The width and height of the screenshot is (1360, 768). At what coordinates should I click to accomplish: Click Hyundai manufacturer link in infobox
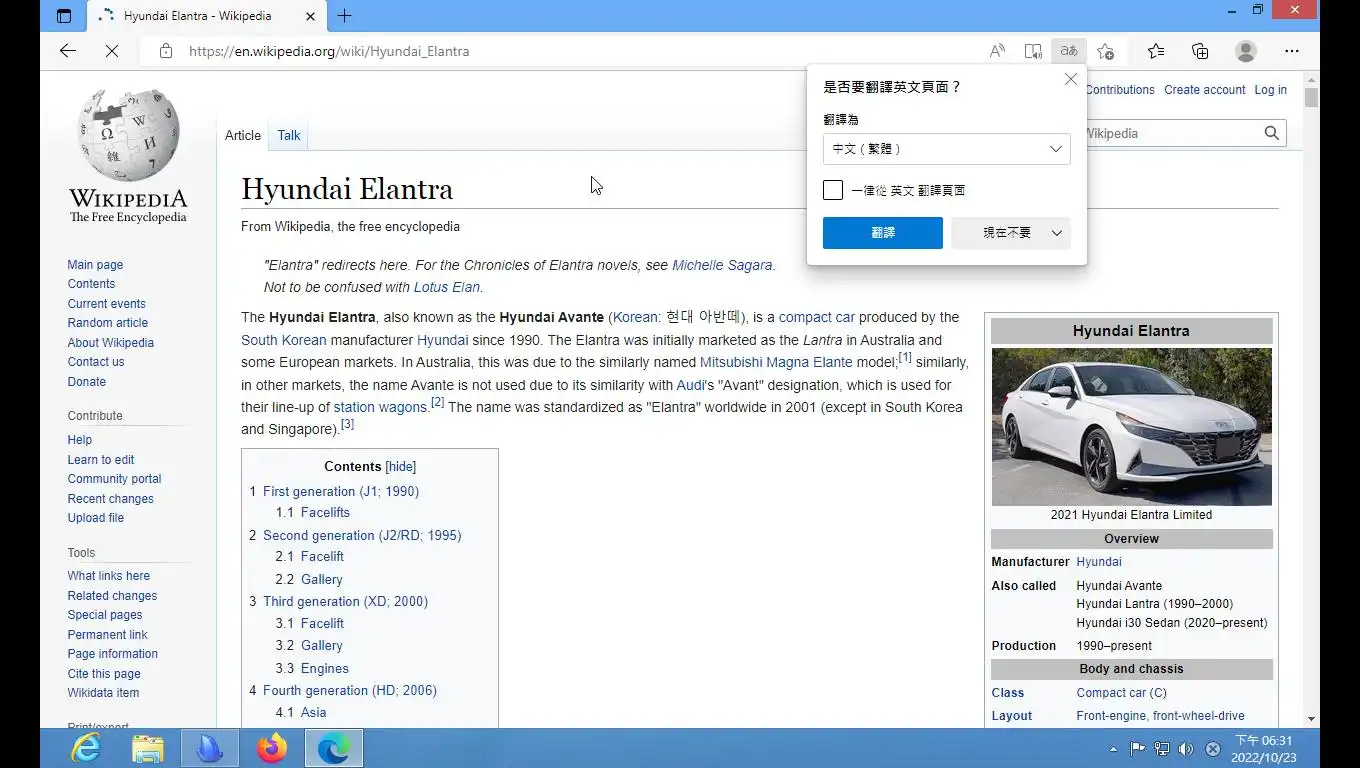(x=1099, y=562)
